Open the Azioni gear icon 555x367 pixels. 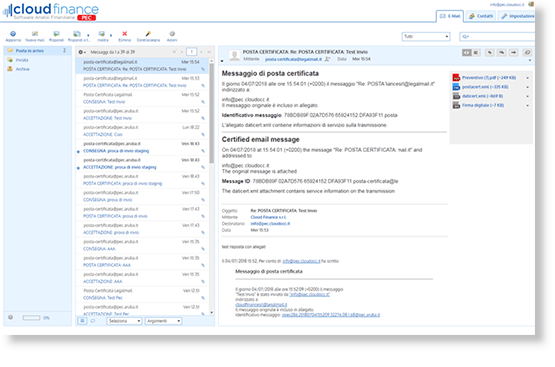click(x=172, y=34)
